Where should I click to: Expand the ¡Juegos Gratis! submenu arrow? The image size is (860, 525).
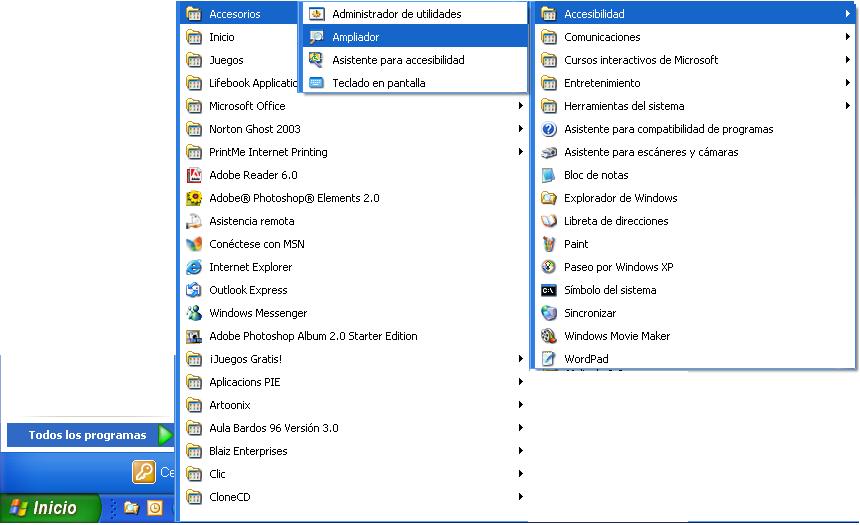pos(520,358)
